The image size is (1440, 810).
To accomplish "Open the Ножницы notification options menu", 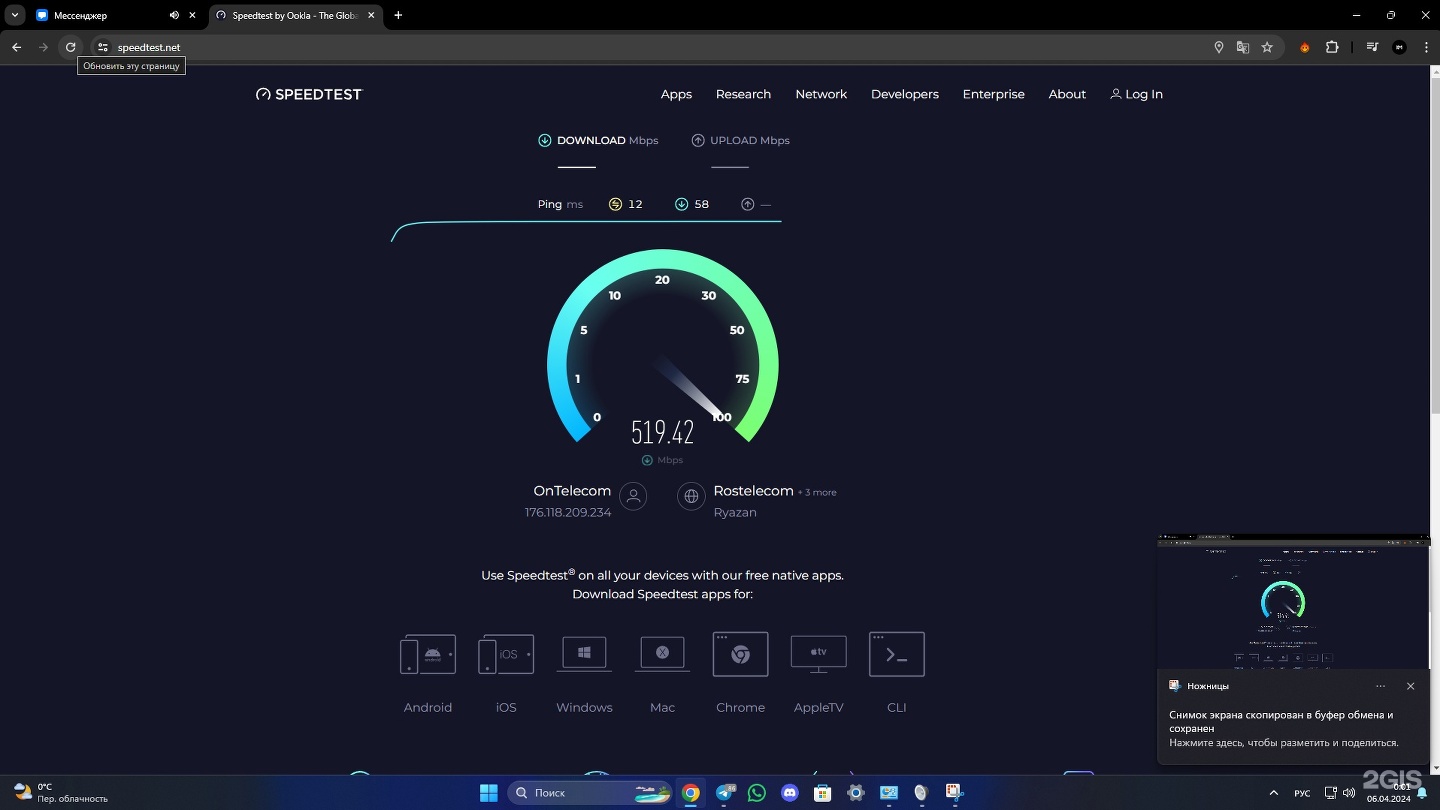I will tap(1380, 686).
